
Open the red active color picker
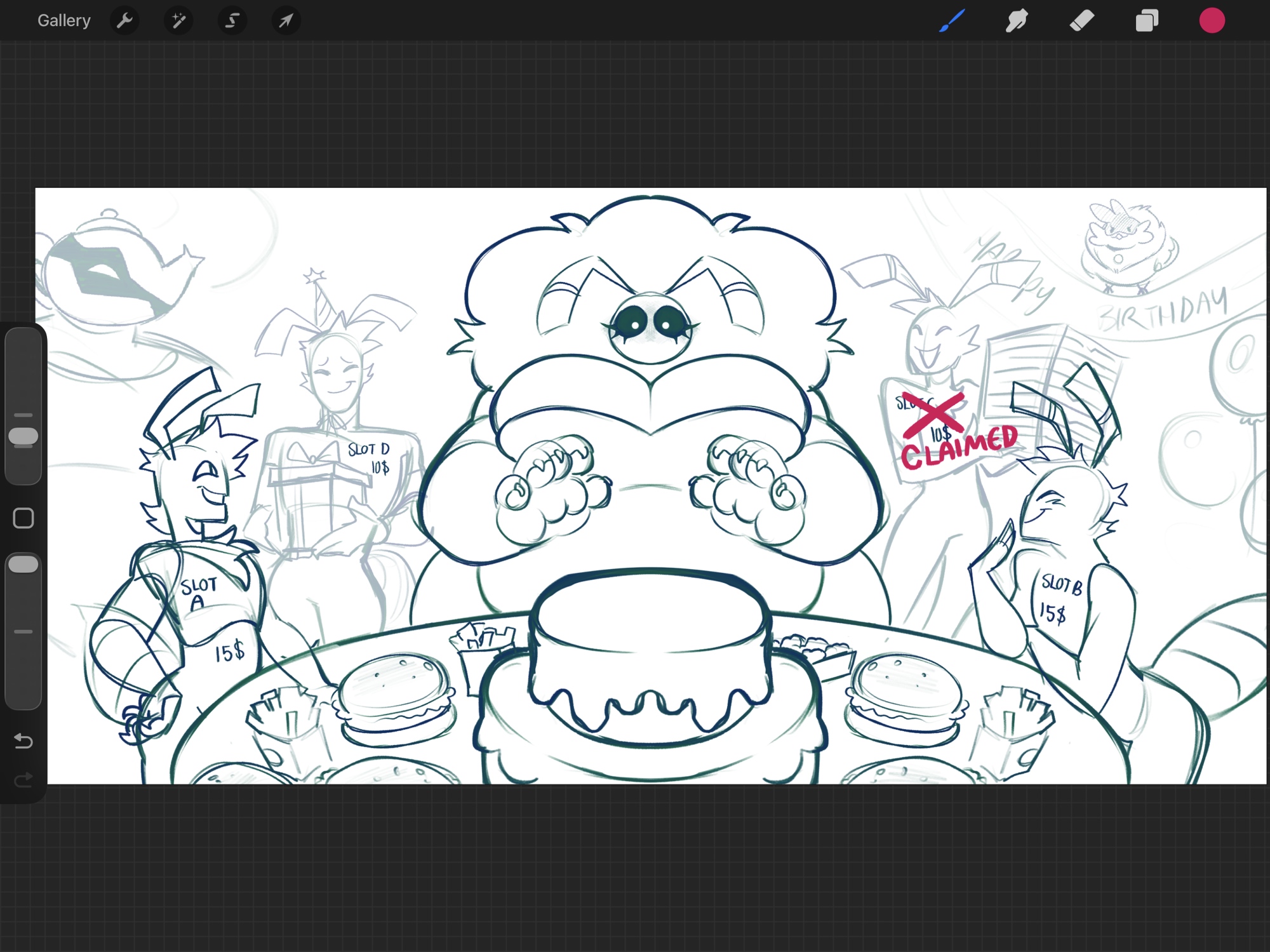click(1212, 21)
